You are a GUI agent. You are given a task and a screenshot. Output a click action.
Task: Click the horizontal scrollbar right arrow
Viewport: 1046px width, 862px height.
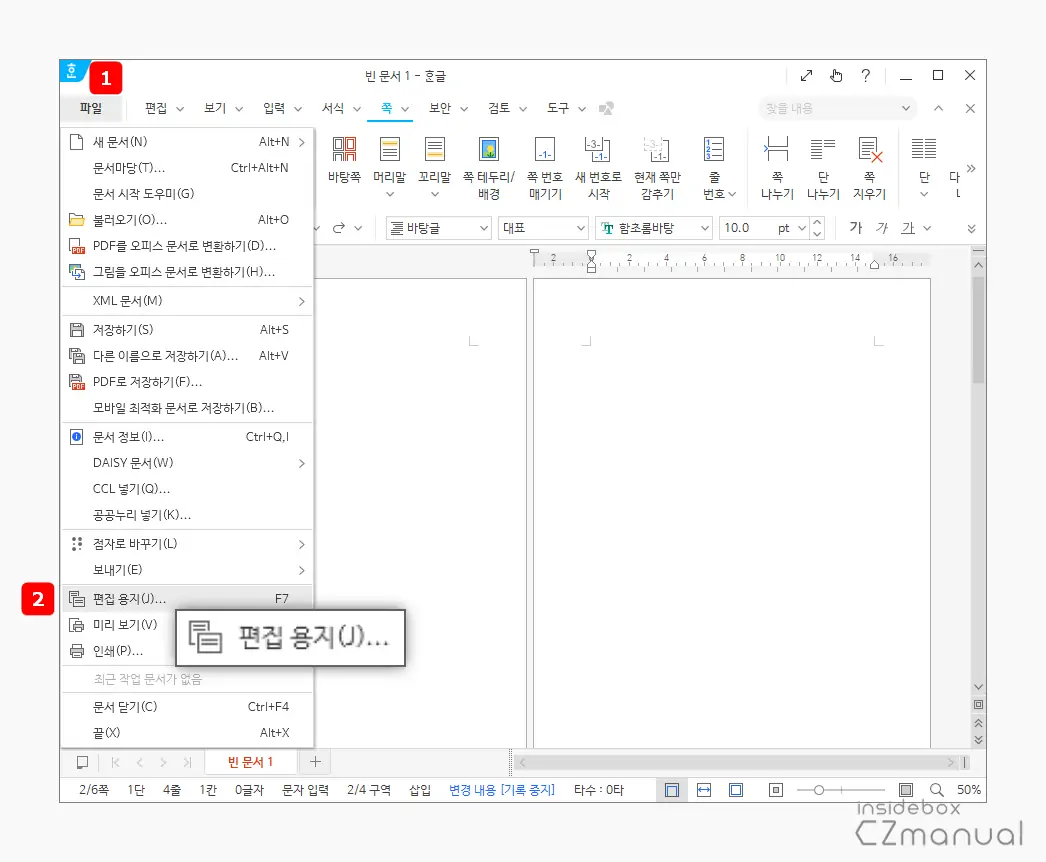pos(951,762)
